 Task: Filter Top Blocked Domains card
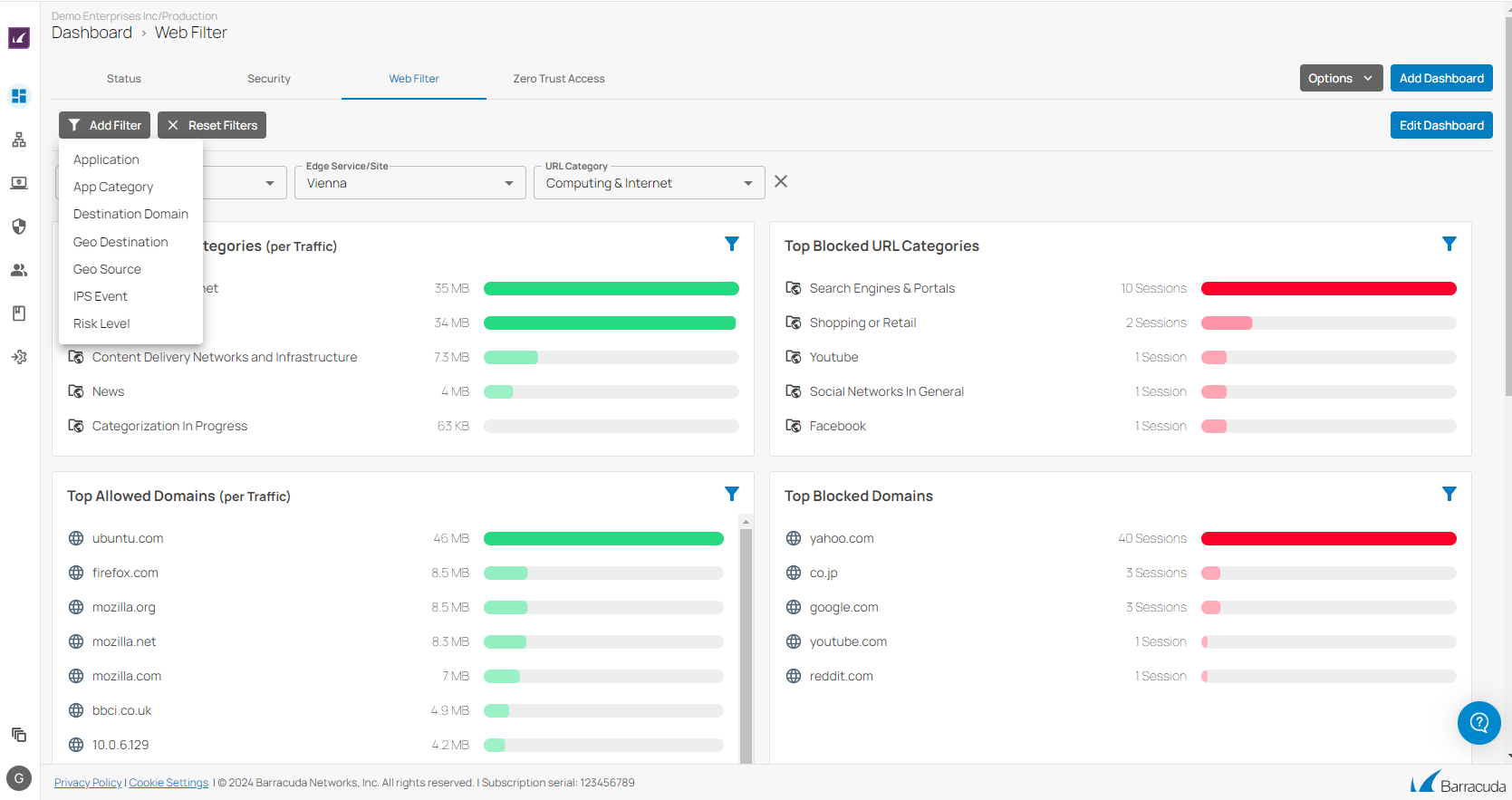1449,494
